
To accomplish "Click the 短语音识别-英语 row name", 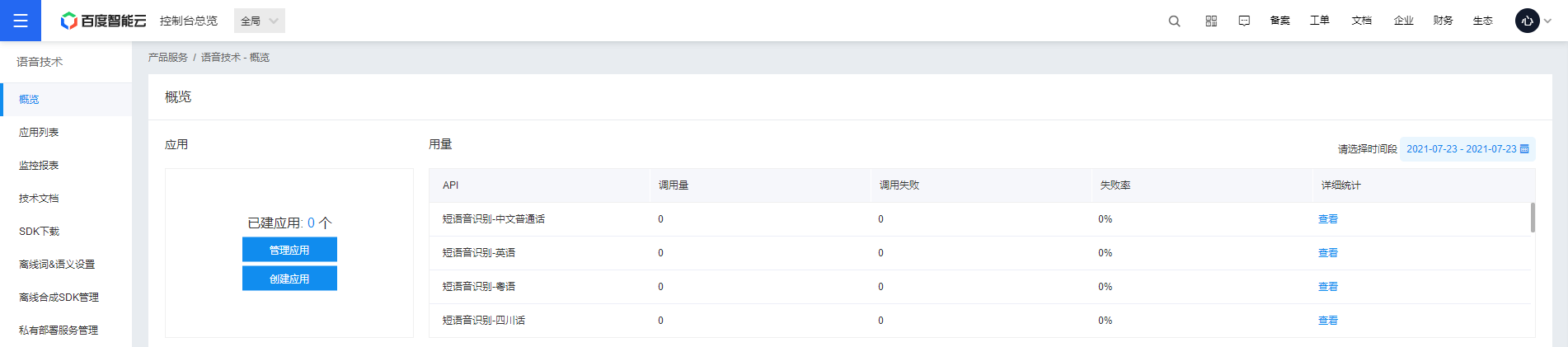I will click(x=479, y=253).
